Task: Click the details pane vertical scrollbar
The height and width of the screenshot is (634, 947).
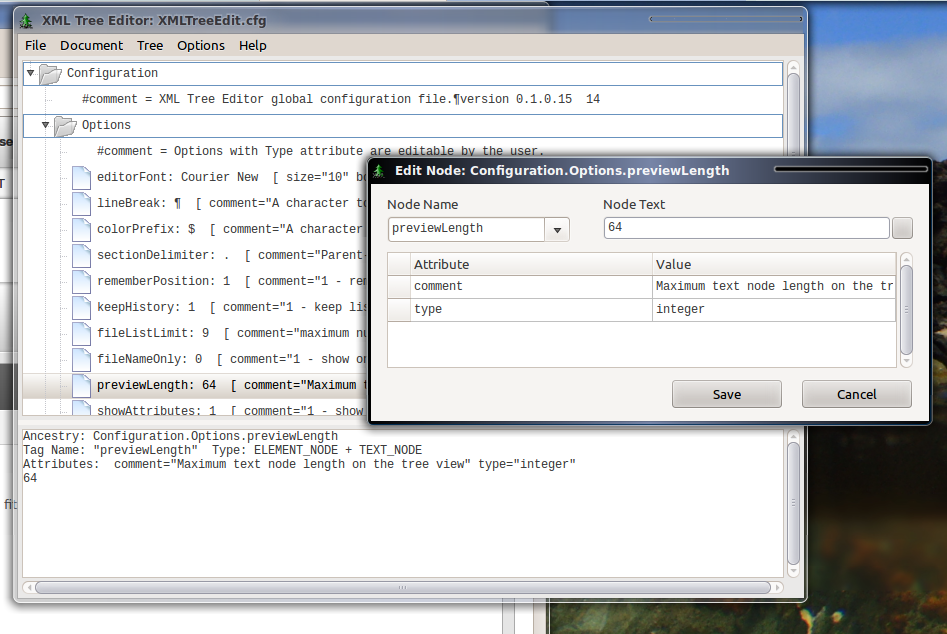Action: (794, 504)
